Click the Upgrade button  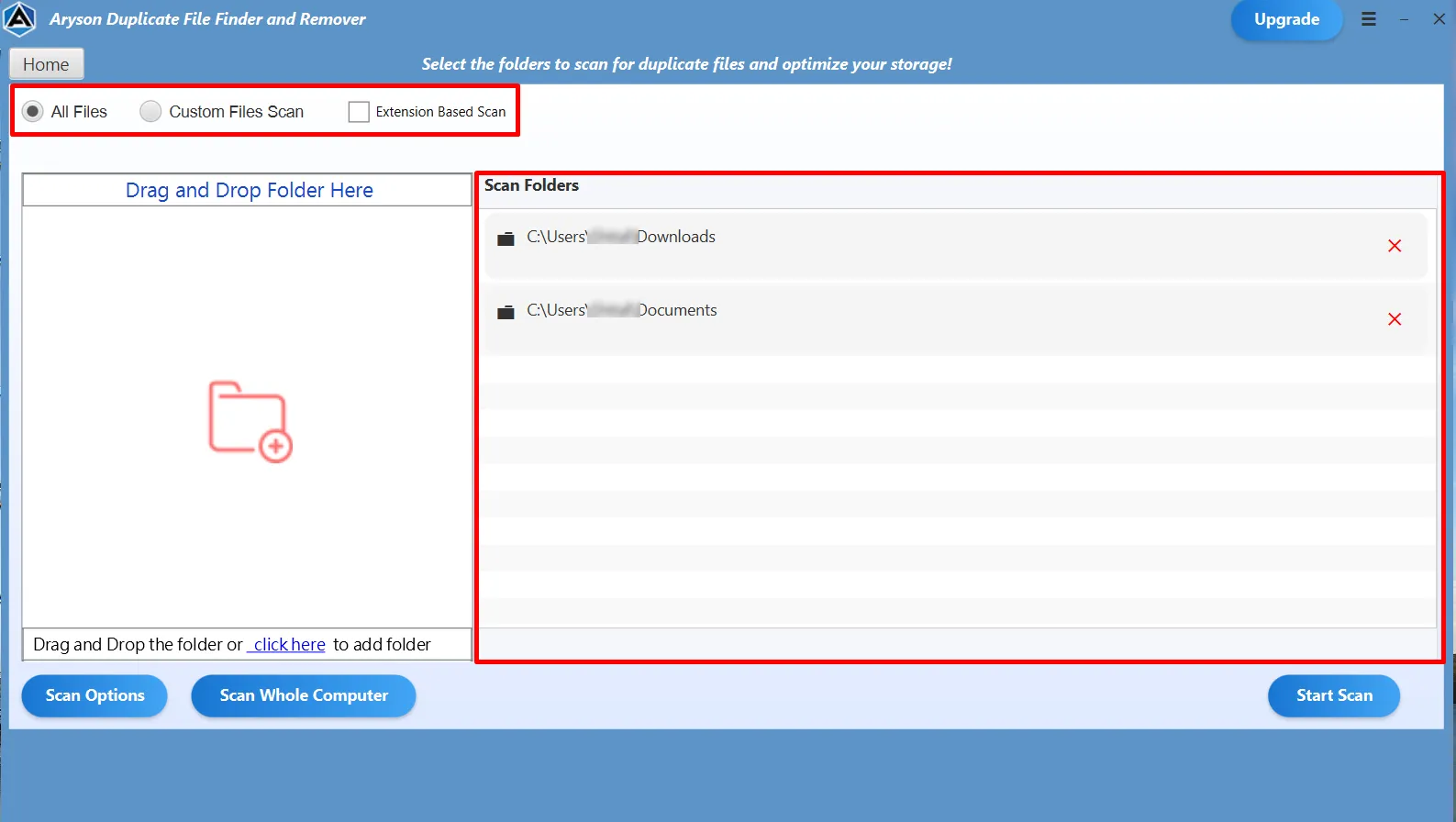point(1286,19)
